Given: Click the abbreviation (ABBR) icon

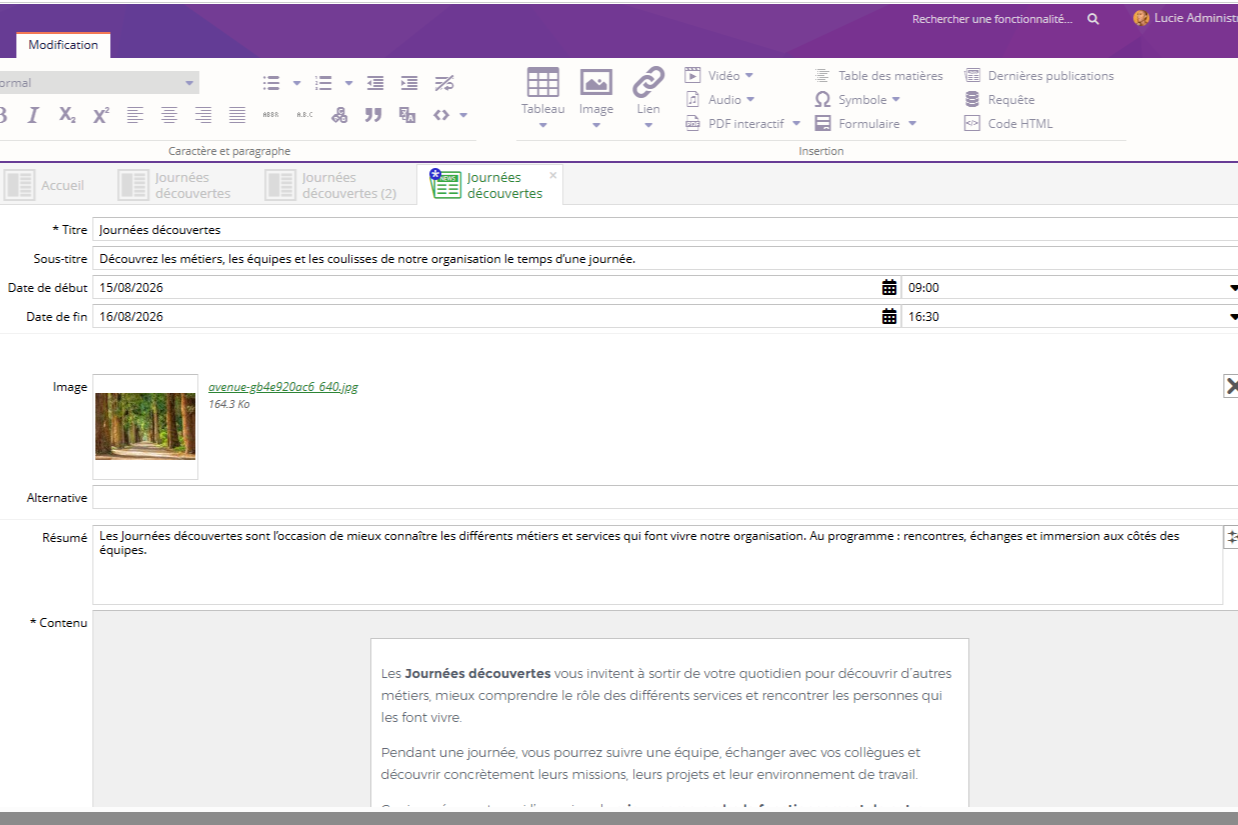Looking at the screenshot, I should [271, 116].
